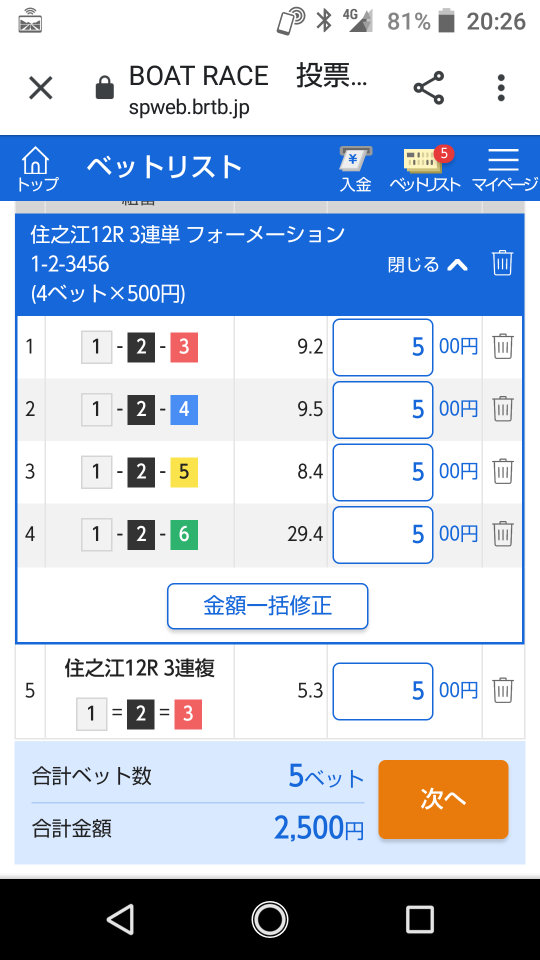This screenshot has width=540, height=960.
Task: Delete the entire formation bet group
Action: pos(502,263)
